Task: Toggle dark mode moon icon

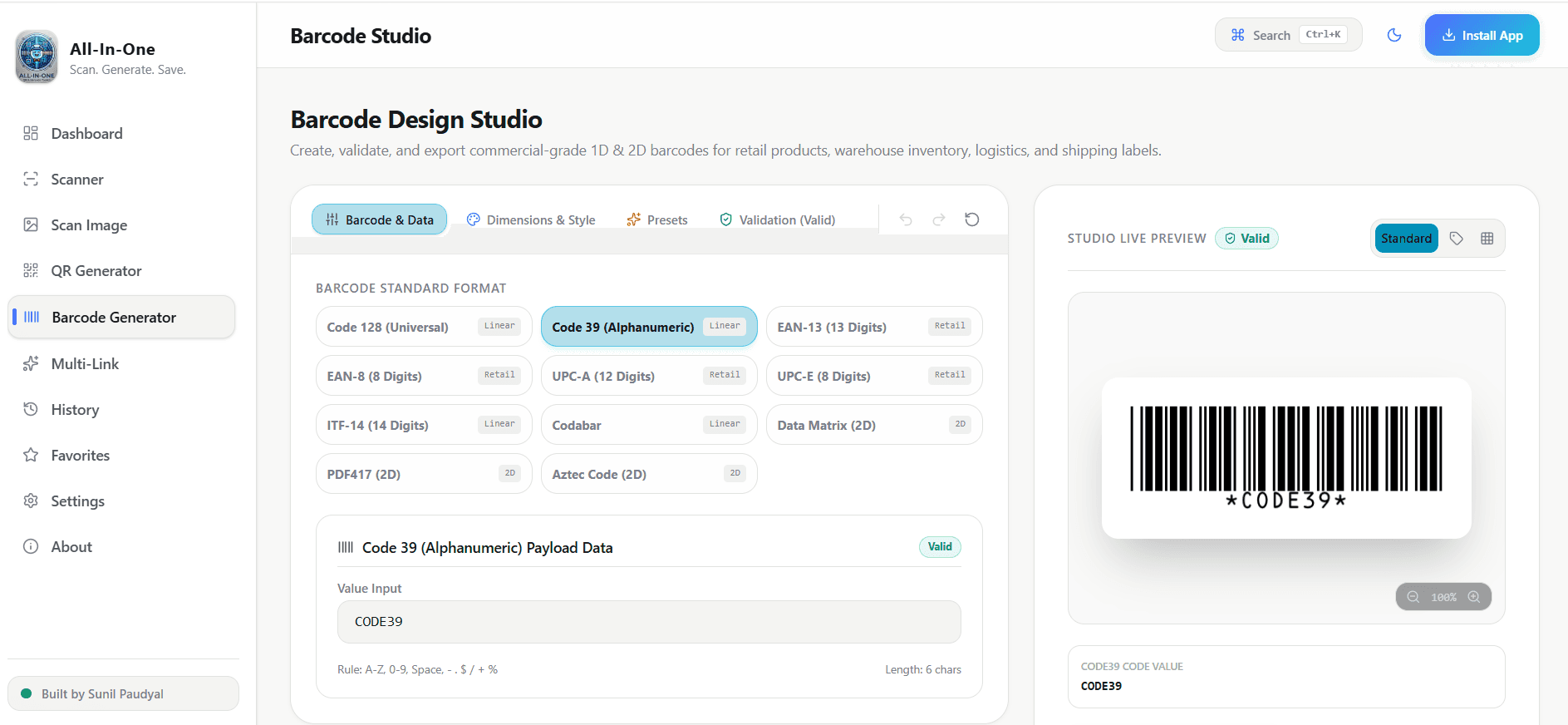Action: click(1394, 35)
